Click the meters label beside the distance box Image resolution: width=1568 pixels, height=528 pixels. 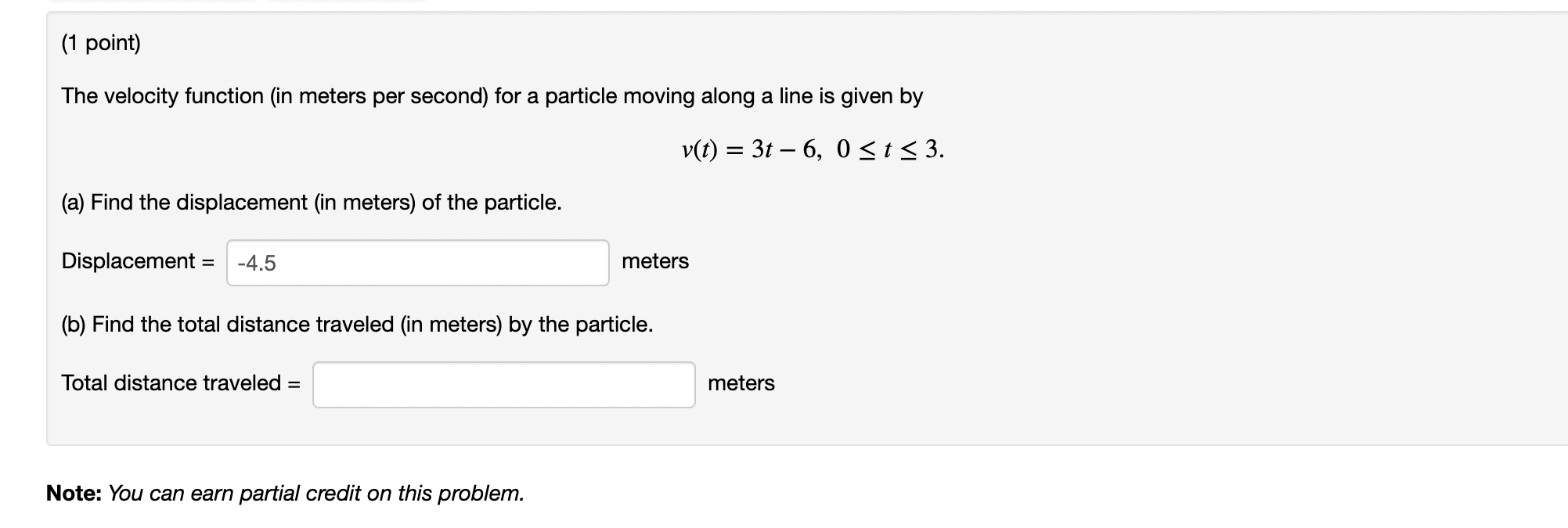(741, 383)
